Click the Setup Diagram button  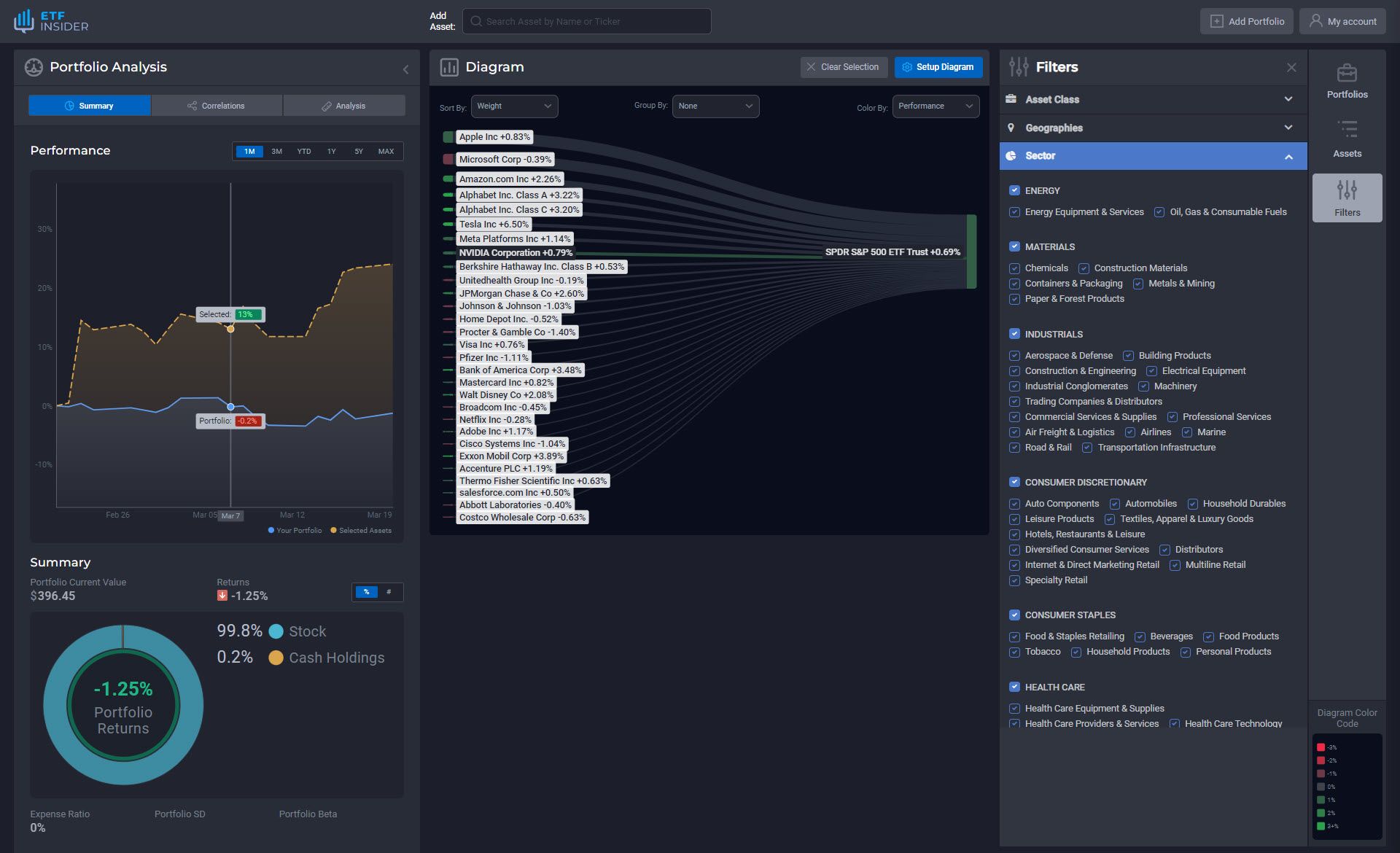pyautogui.click(x=938, y=67)
